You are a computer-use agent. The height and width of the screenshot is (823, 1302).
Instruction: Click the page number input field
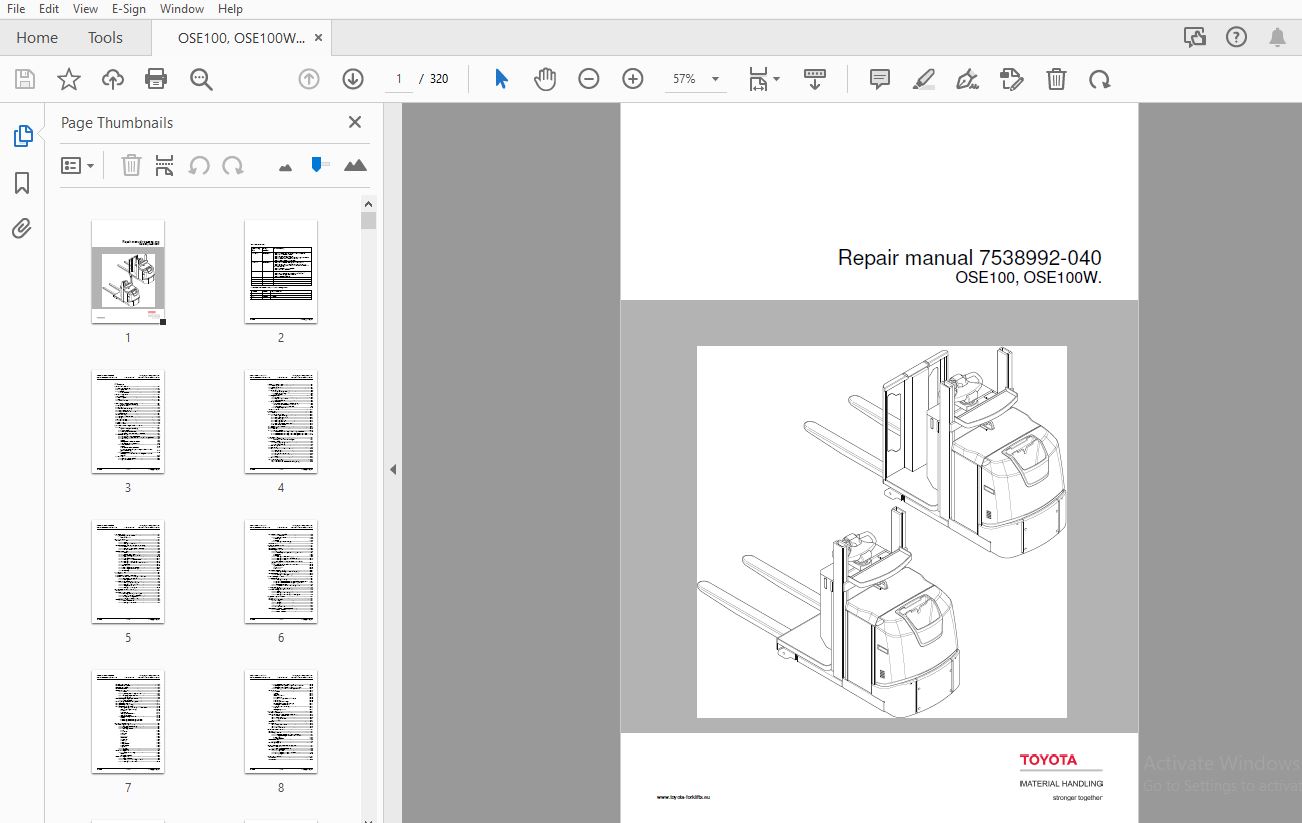coord(398,79)
